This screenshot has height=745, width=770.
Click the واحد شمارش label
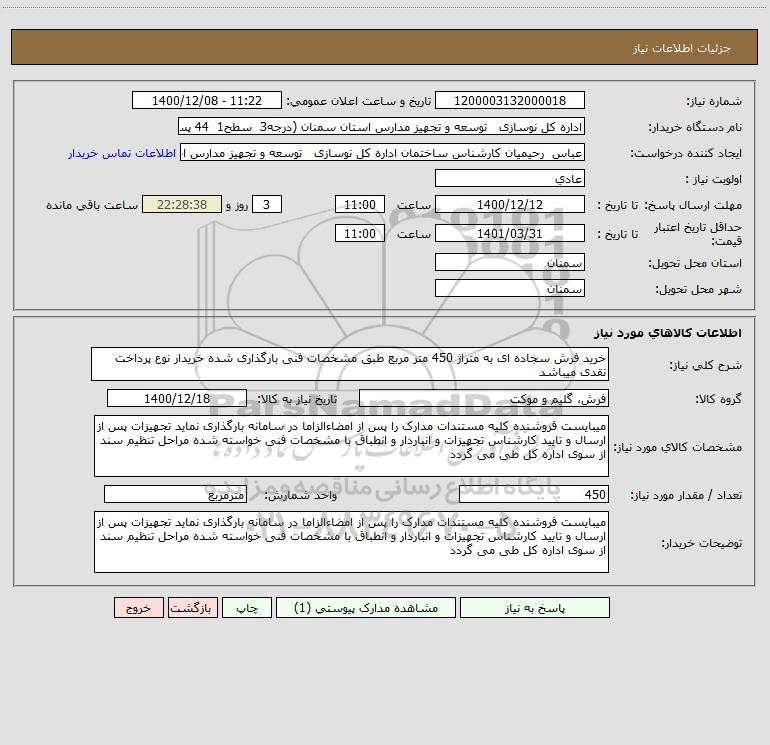click(x=301, y=495)
